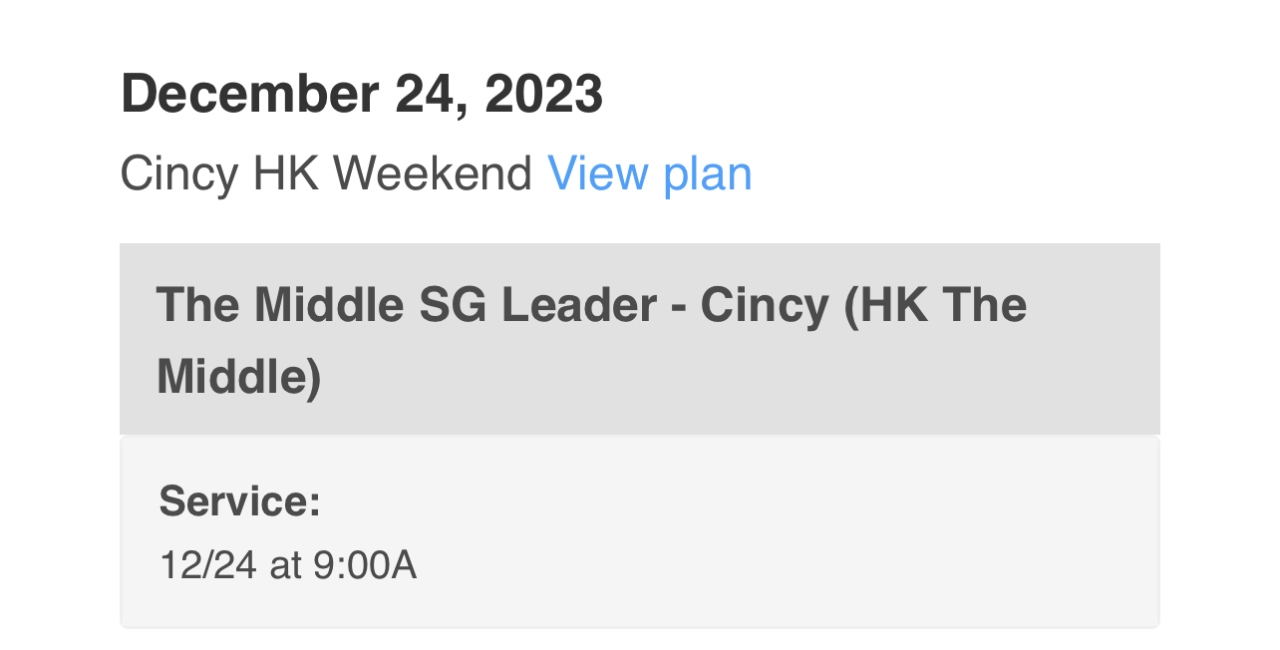Click "9:00A" in the service time

coord(364,566)
